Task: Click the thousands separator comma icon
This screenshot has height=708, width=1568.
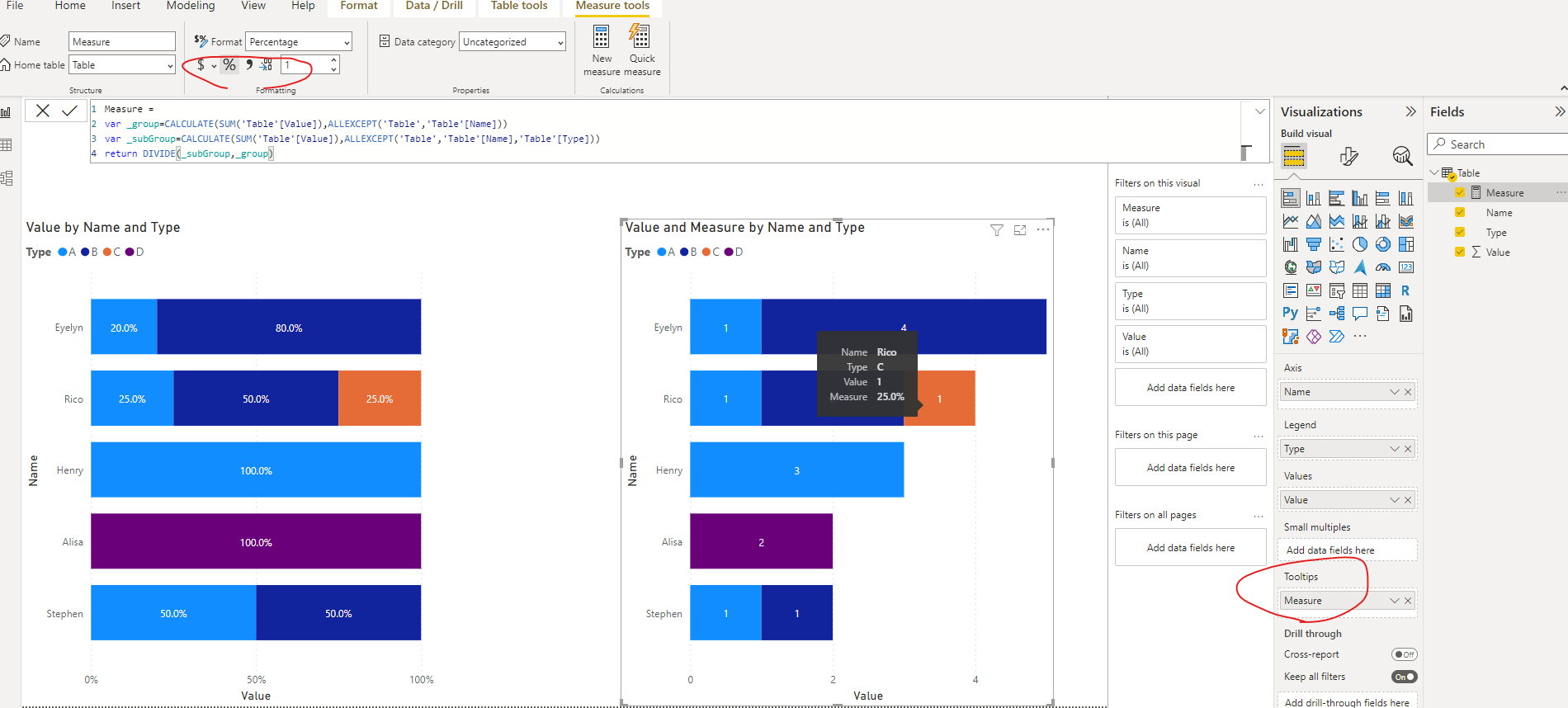Action: [x=249, y=64]
